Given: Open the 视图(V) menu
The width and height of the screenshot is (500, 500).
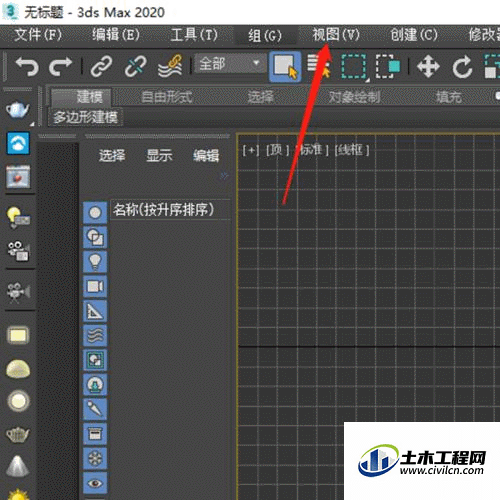Looking at the screenshot, I should pos(336,35).
